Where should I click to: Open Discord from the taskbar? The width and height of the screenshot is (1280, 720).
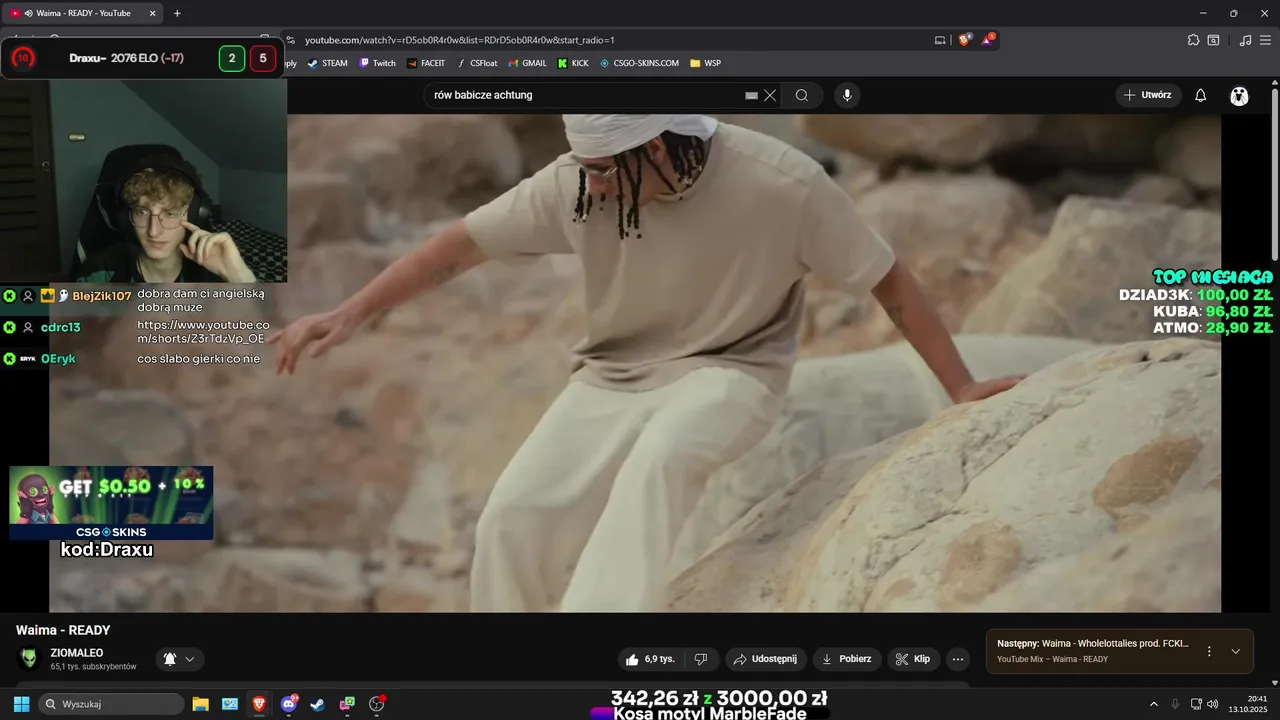289,704
